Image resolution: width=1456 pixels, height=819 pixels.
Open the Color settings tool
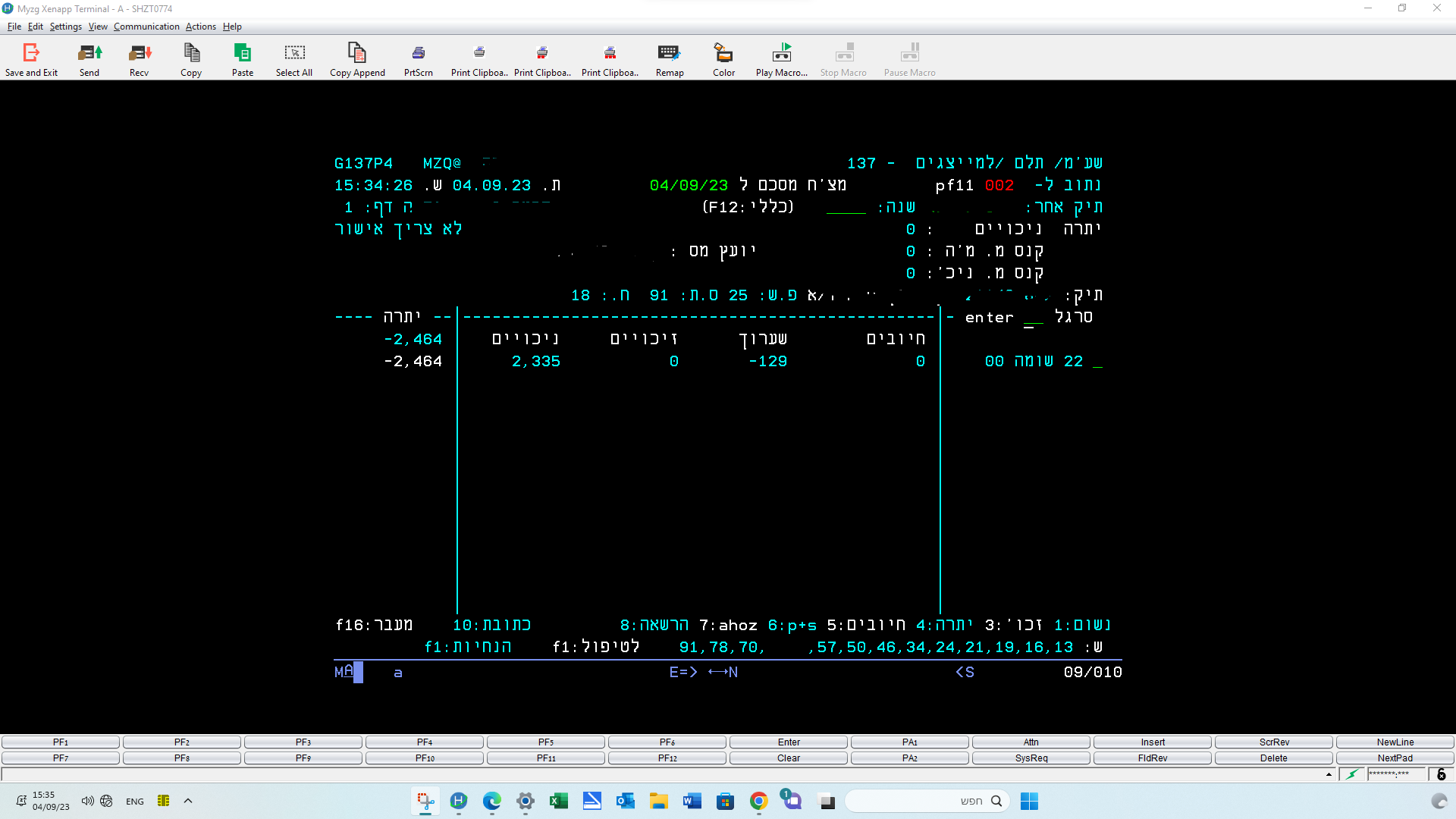[723, 53]
